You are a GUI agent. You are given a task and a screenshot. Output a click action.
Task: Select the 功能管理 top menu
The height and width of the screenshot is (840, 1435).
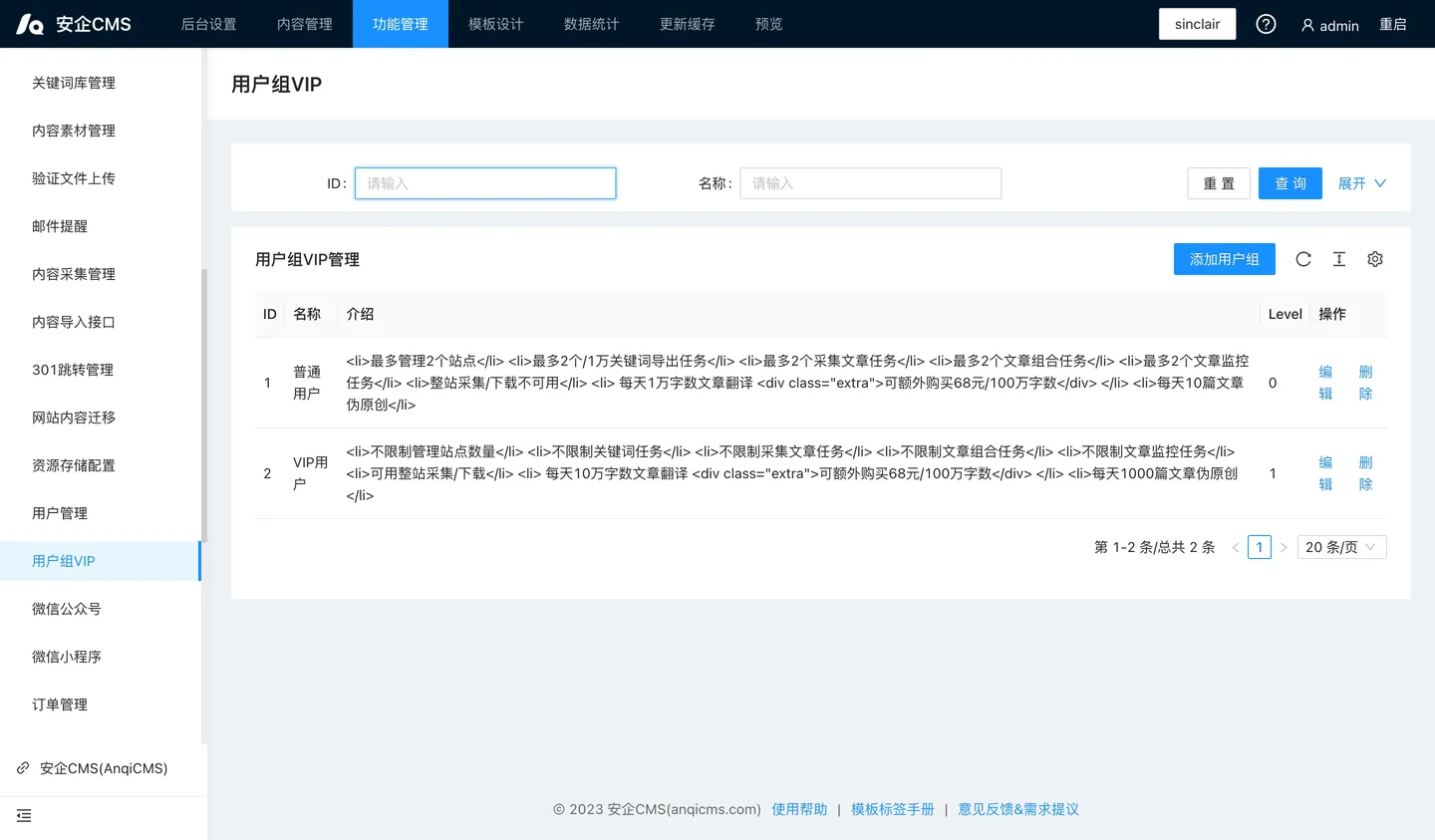coord(401,24)
